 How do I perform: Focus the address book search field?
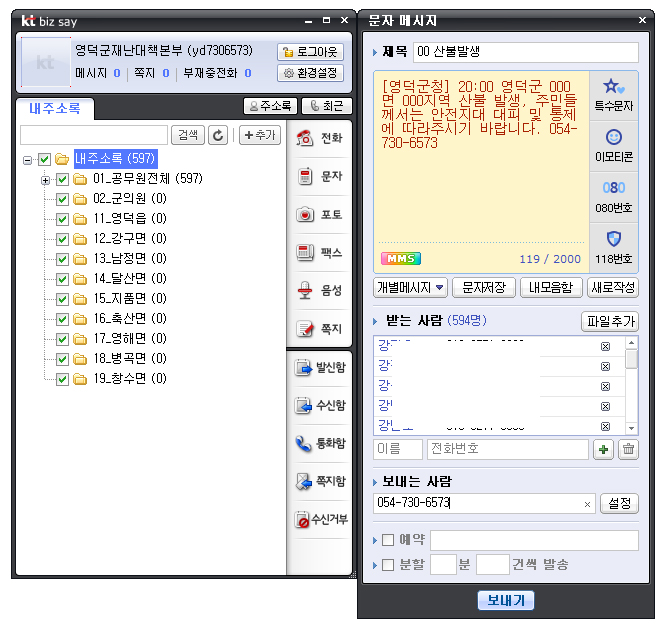pos(94,135)
